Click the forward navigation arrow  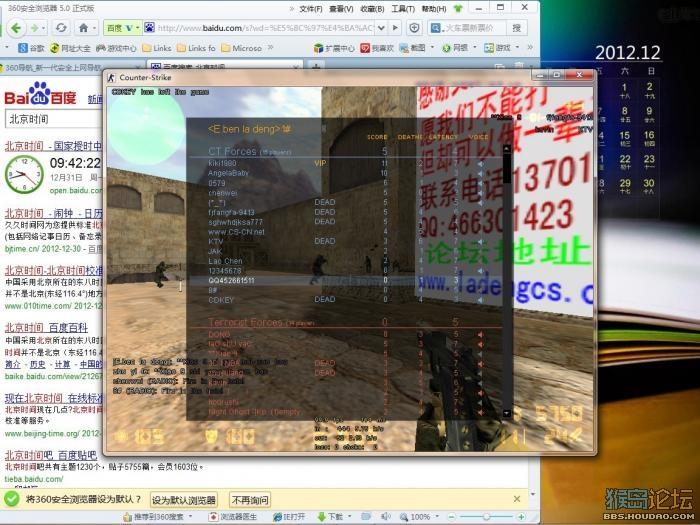point(34,28)
